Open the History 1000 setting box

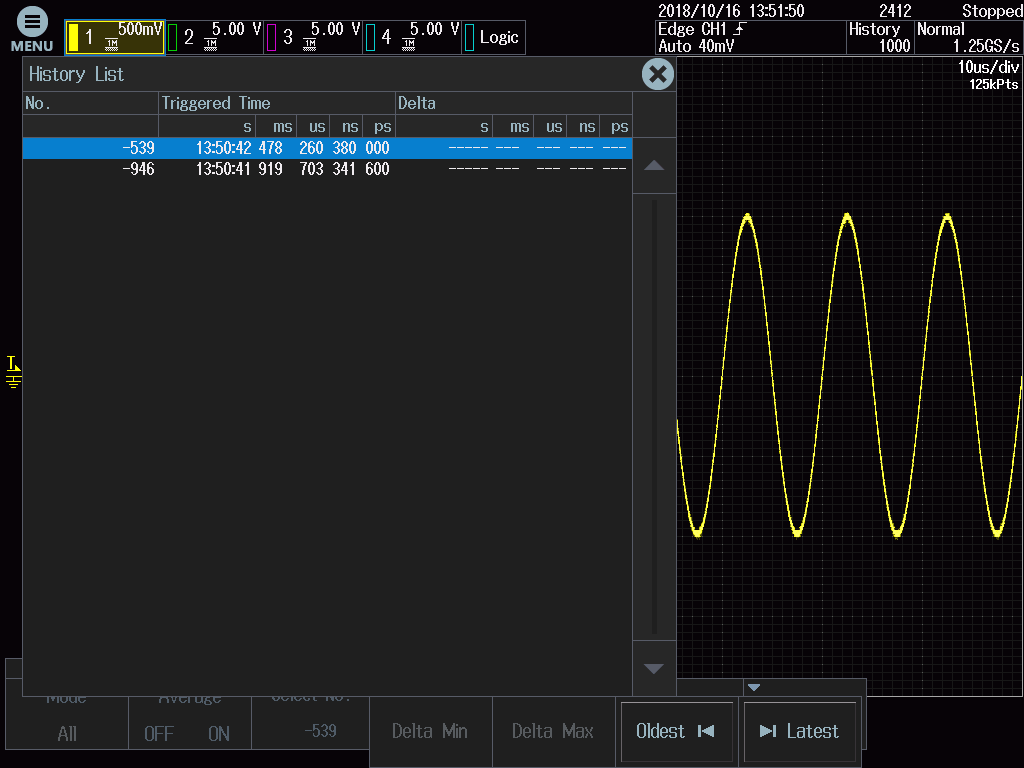click(x=879, y=37)
